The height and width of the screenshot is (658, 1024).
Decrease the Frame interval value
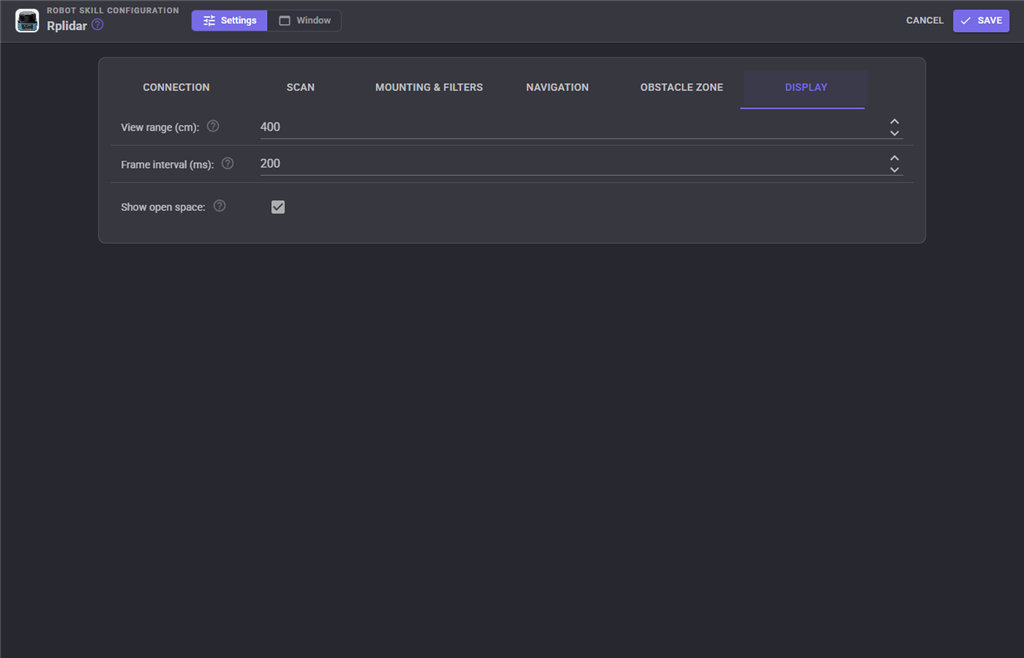click(894, 170)
